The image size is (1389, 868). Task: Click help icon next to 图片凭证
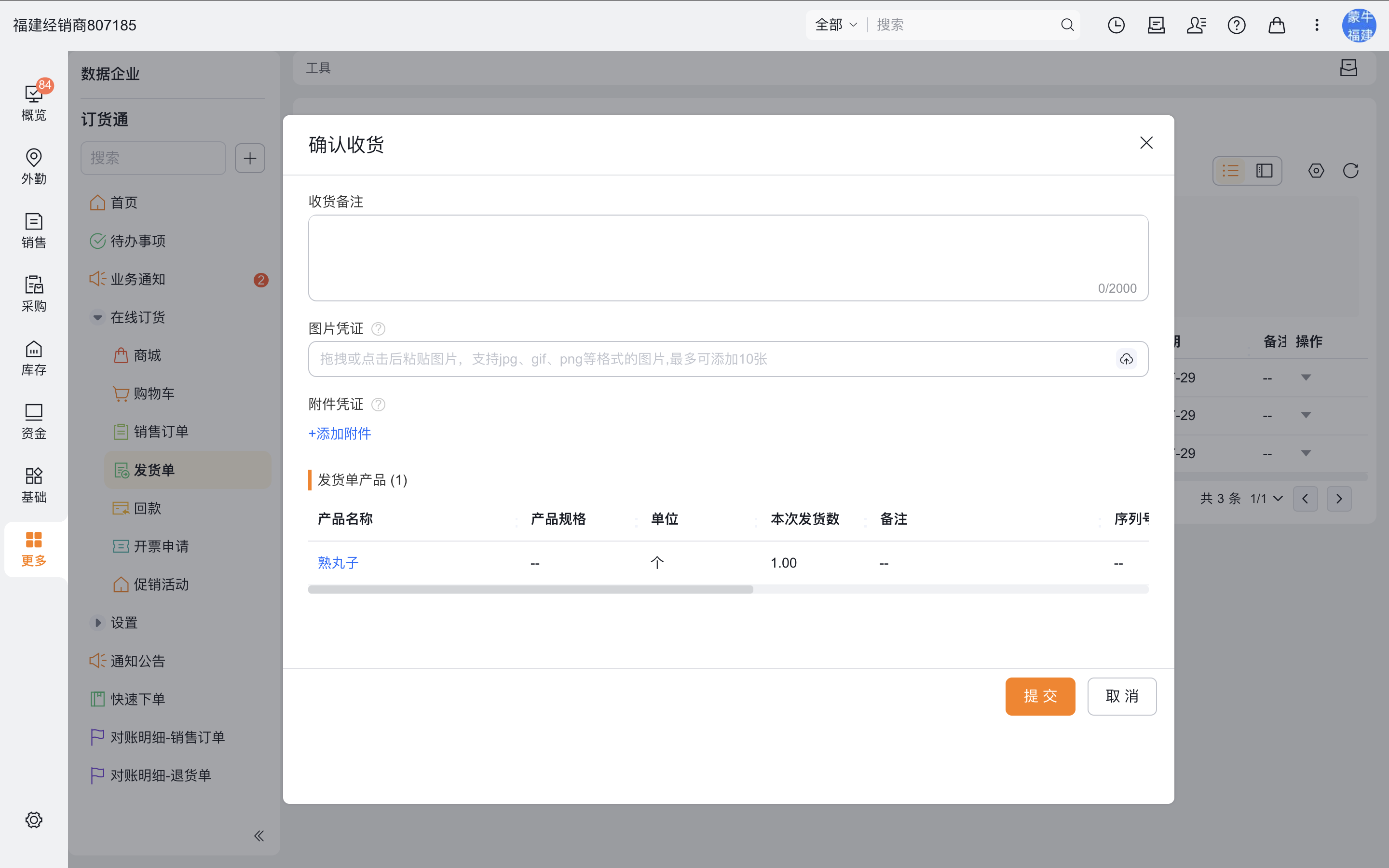click(x=378, y=329)
